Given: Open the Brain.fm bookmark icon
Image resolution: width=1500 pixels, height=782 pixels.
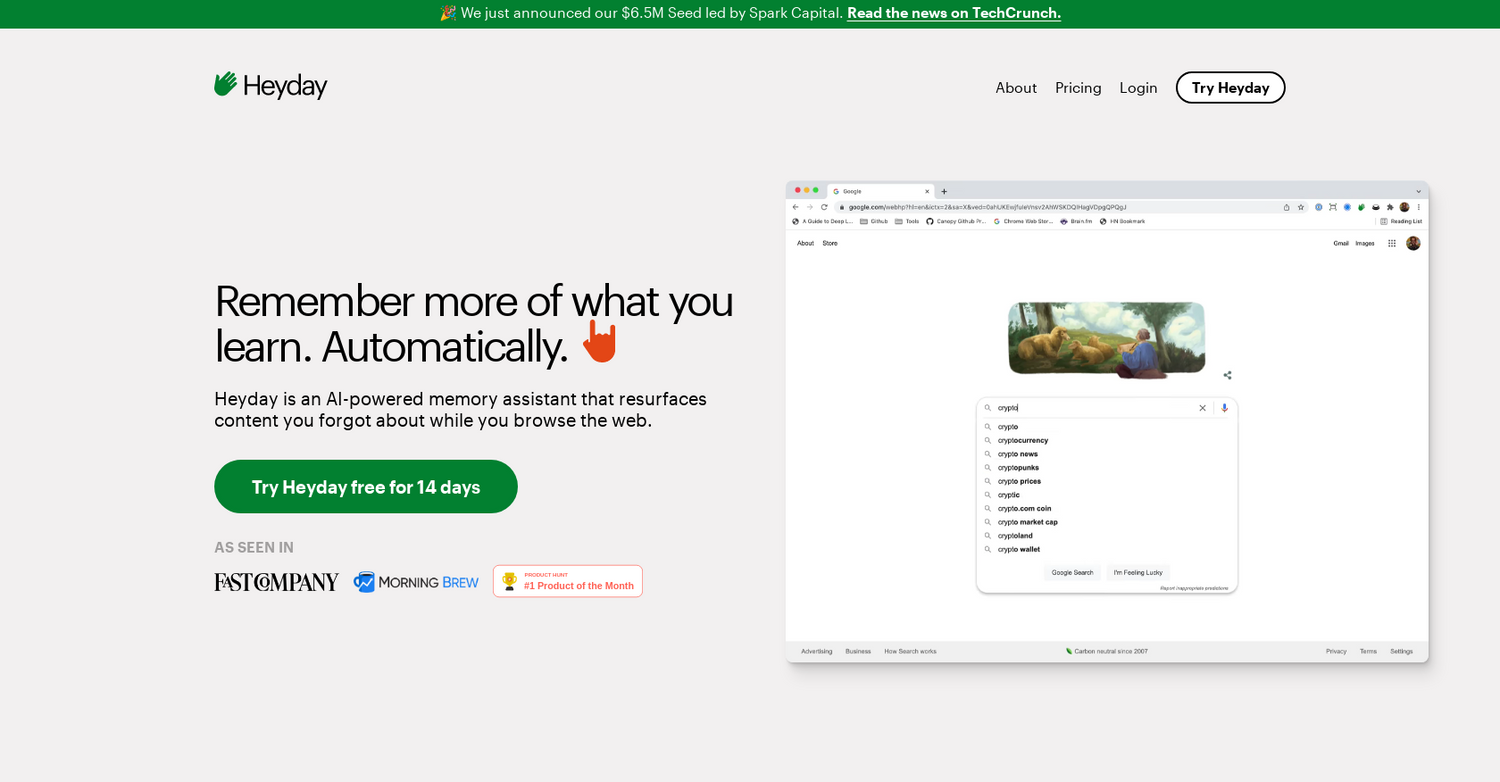Looking at the screenshot, I should (1062, 221).
